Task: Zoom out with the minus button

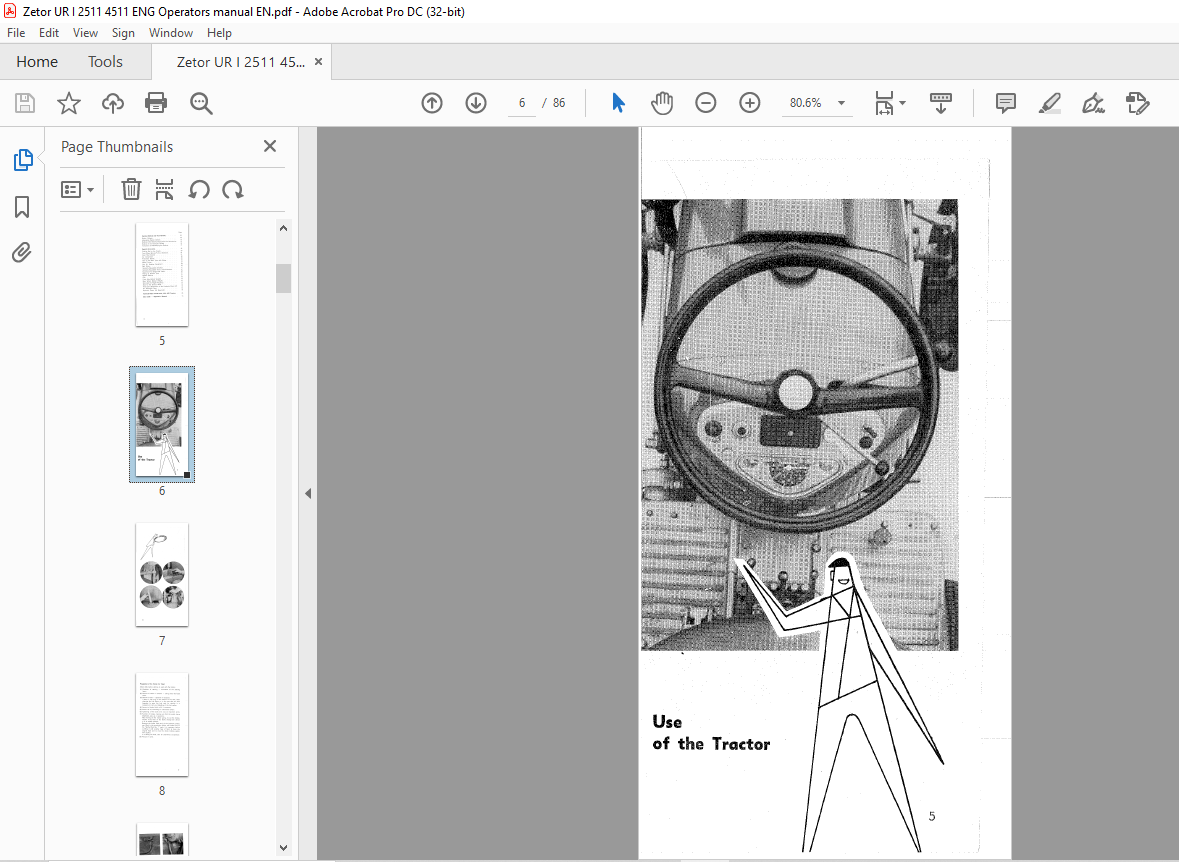Action: (x=705, y=103)
